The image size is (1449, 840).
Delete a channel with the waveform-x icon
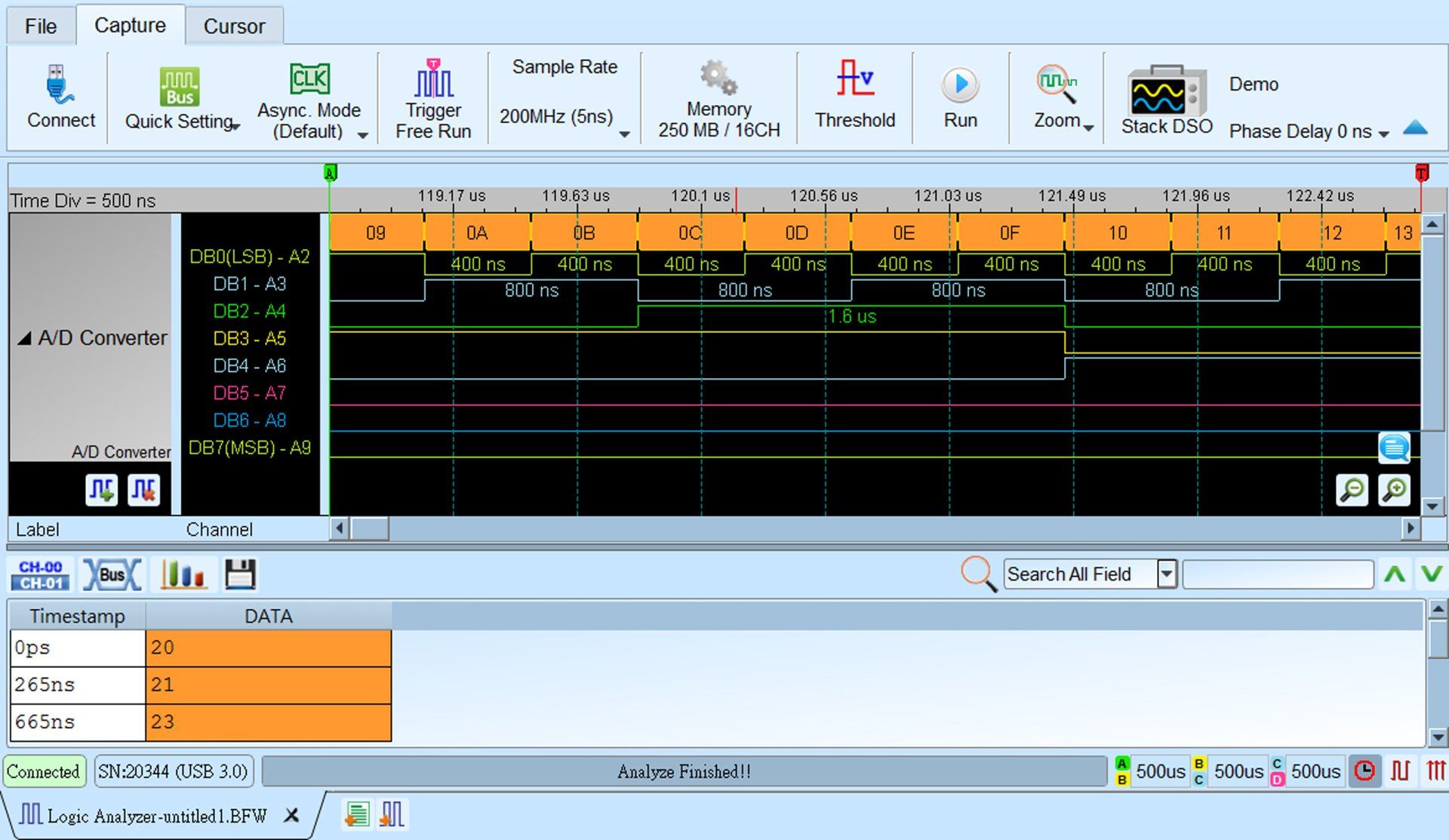coord(143,489)
